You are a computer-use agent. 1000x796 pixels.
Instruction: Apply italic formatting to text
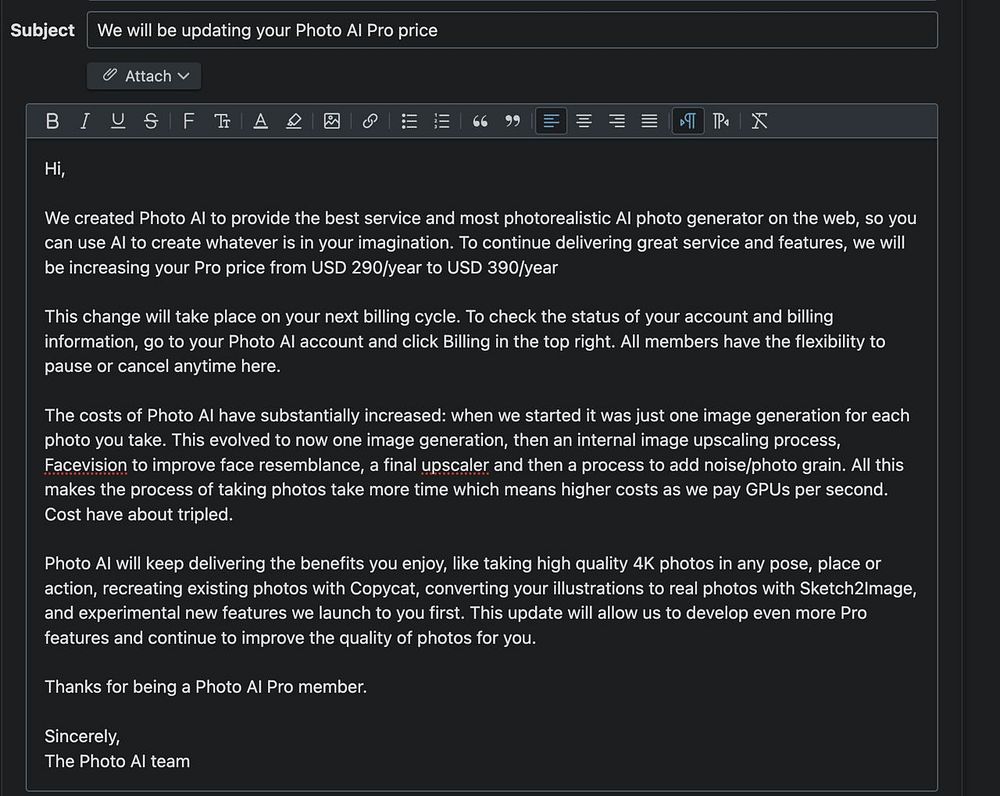point(85,121)
